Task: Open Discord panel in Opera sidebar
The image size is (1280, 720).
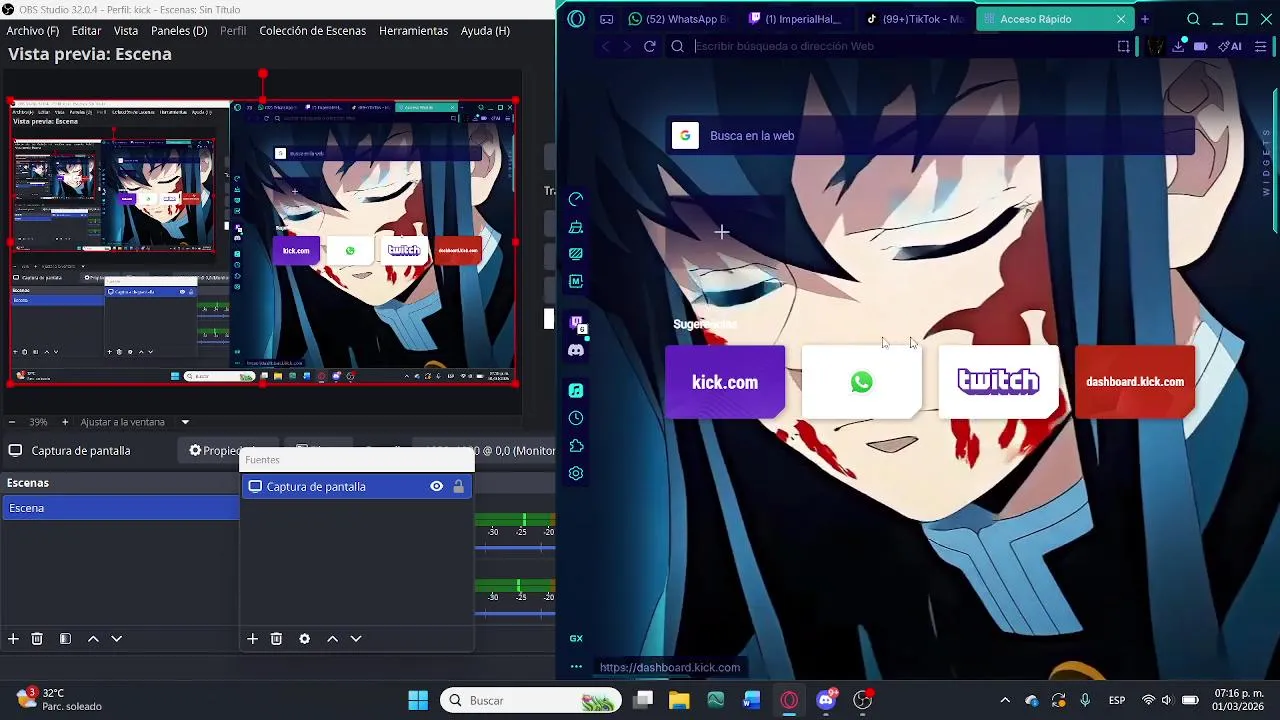Action: click(x=576, y=351)
